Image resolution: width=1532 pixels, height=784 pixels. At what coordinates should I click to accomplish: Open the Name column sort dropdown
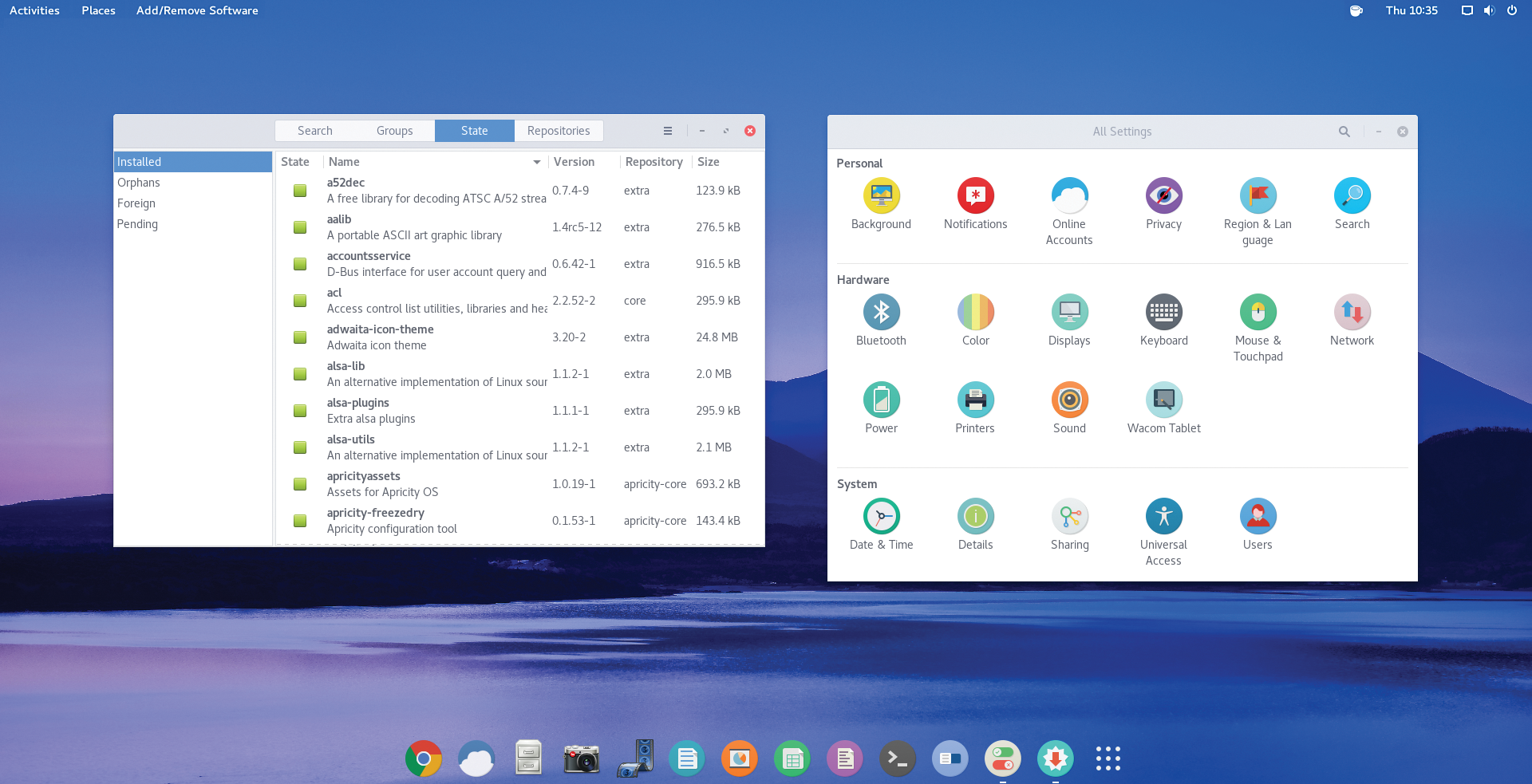click(x=535, y=162)
